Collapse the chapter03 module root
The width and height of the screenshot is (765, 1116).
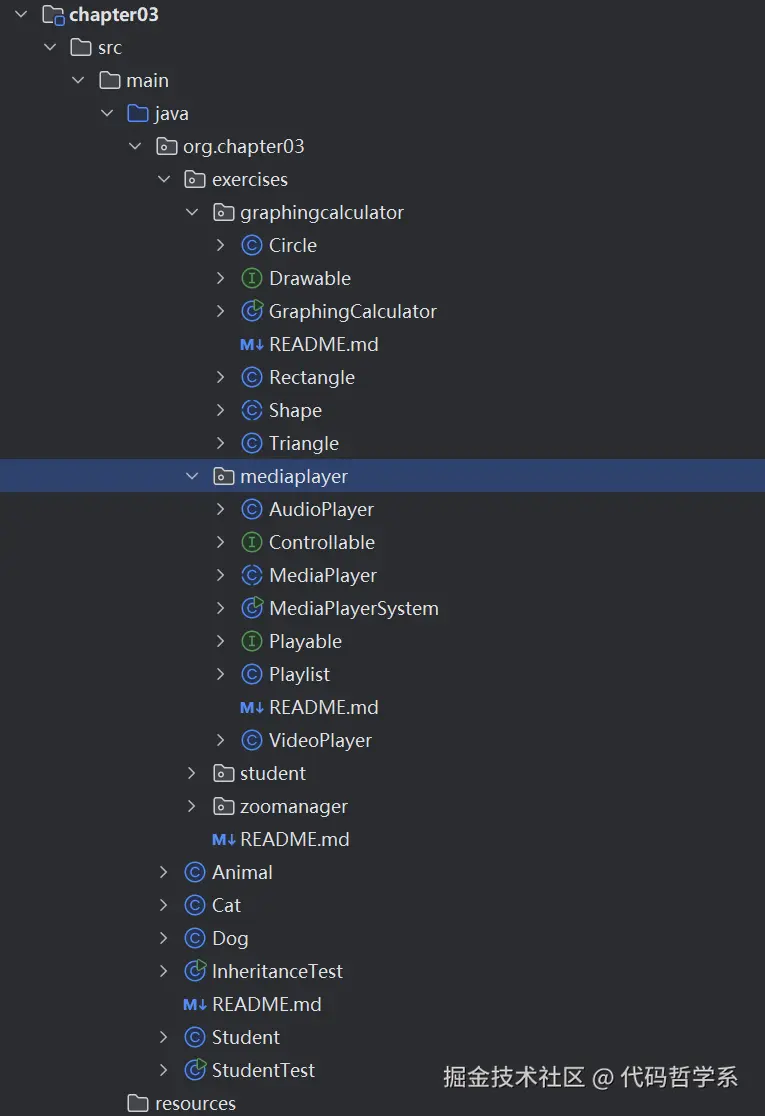point(21,14)
